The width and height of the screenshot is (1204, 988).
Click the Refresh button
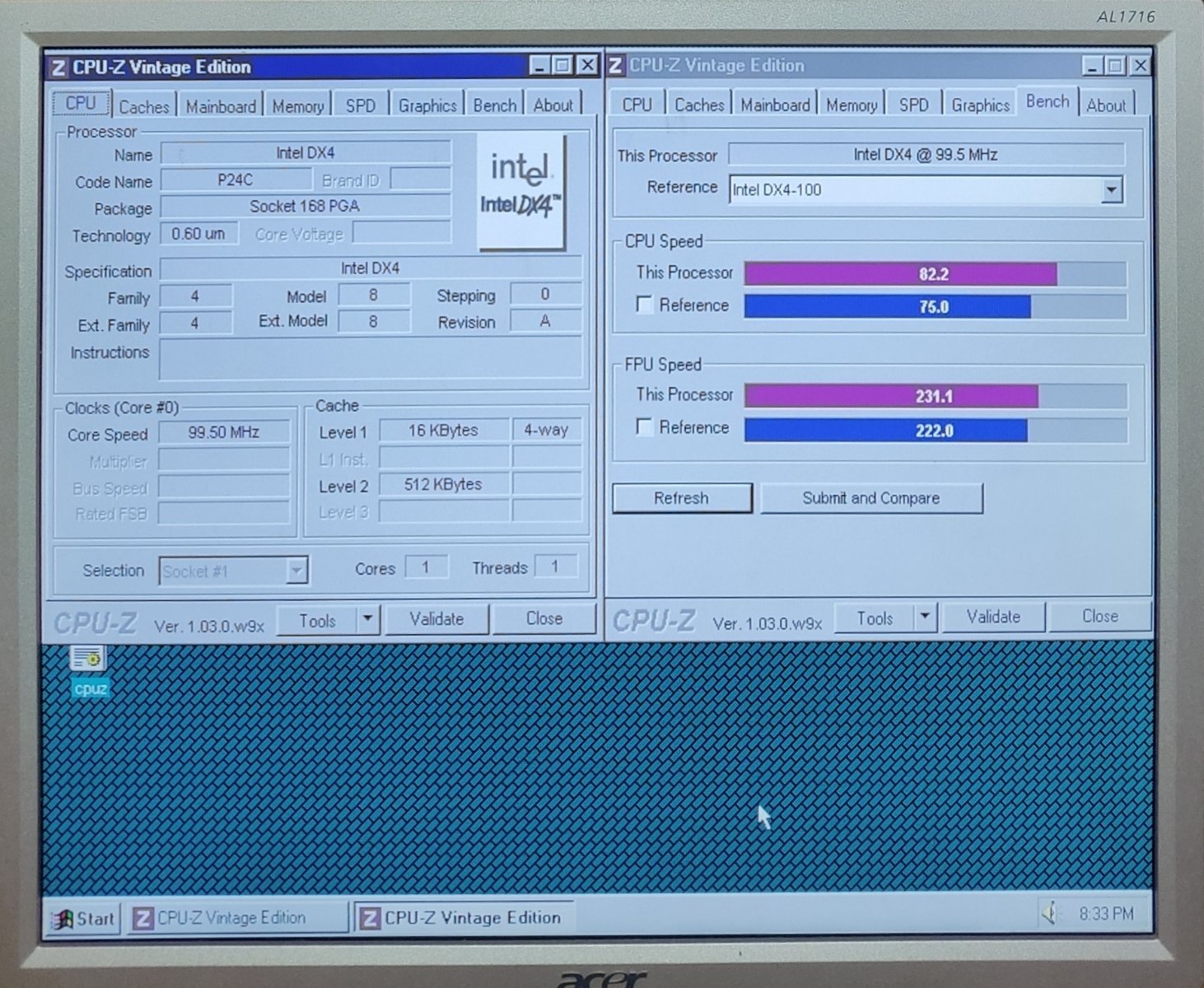coord(682,498)
